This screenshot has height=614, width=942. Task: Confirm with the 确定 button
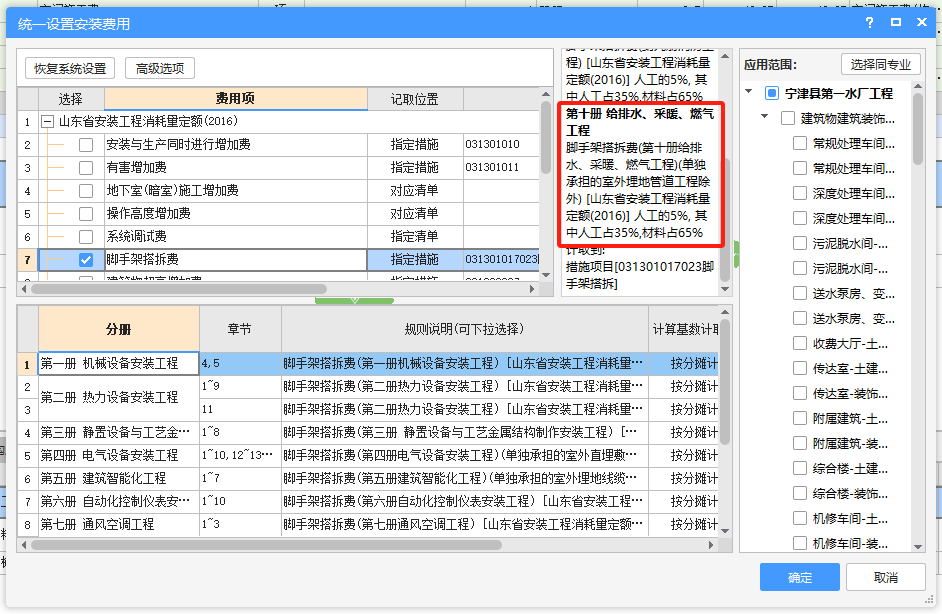click(x=799, y=577)
